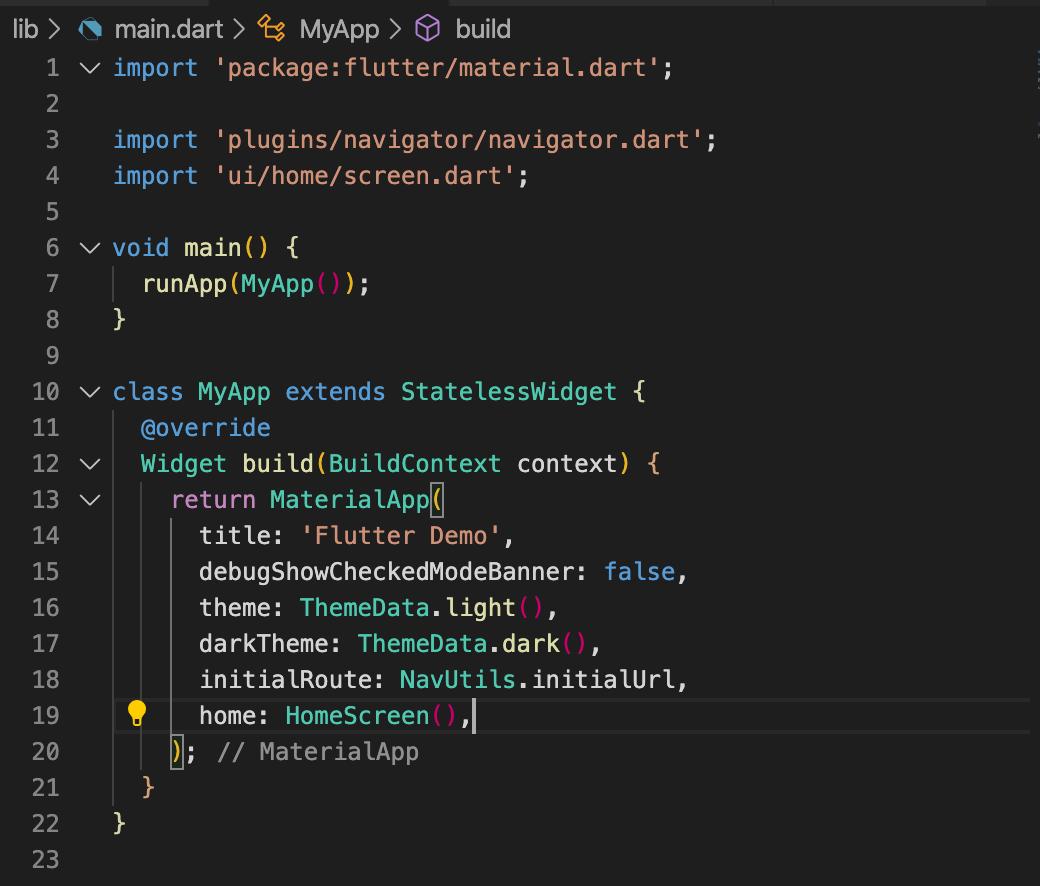Viewport: 1040px width, 886px height.
Task: Collapse the import block at line 1
Action: coord(90,68)
